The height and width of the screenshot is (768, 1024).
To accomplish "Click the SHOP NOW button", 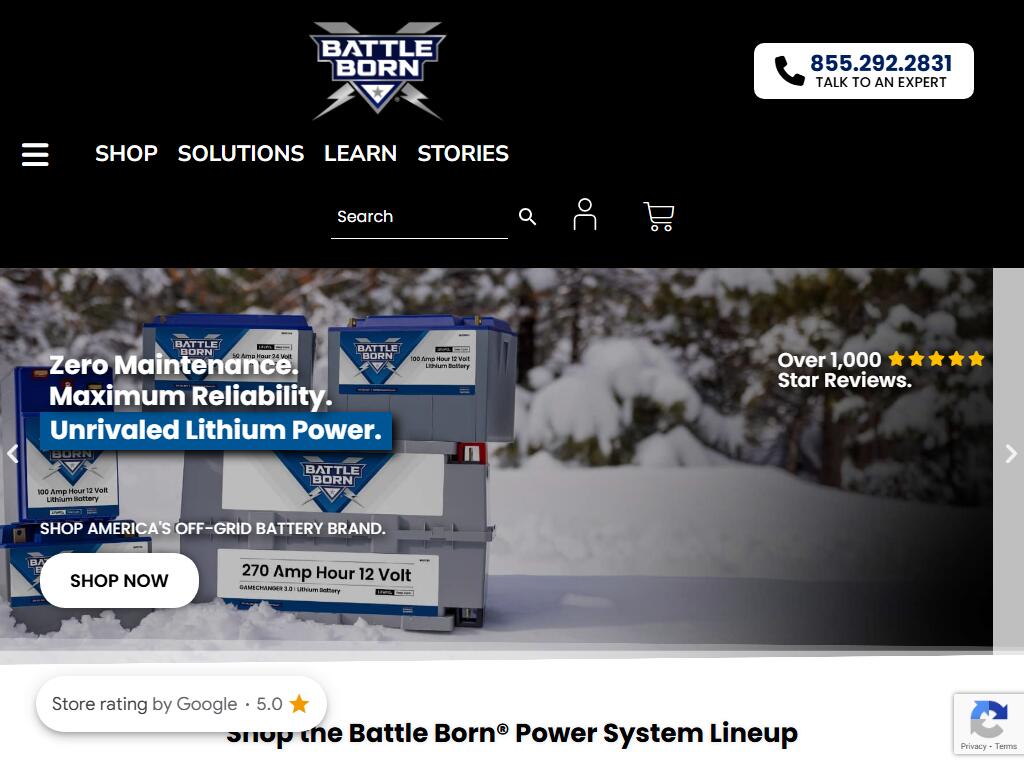I will click(120, 581).
